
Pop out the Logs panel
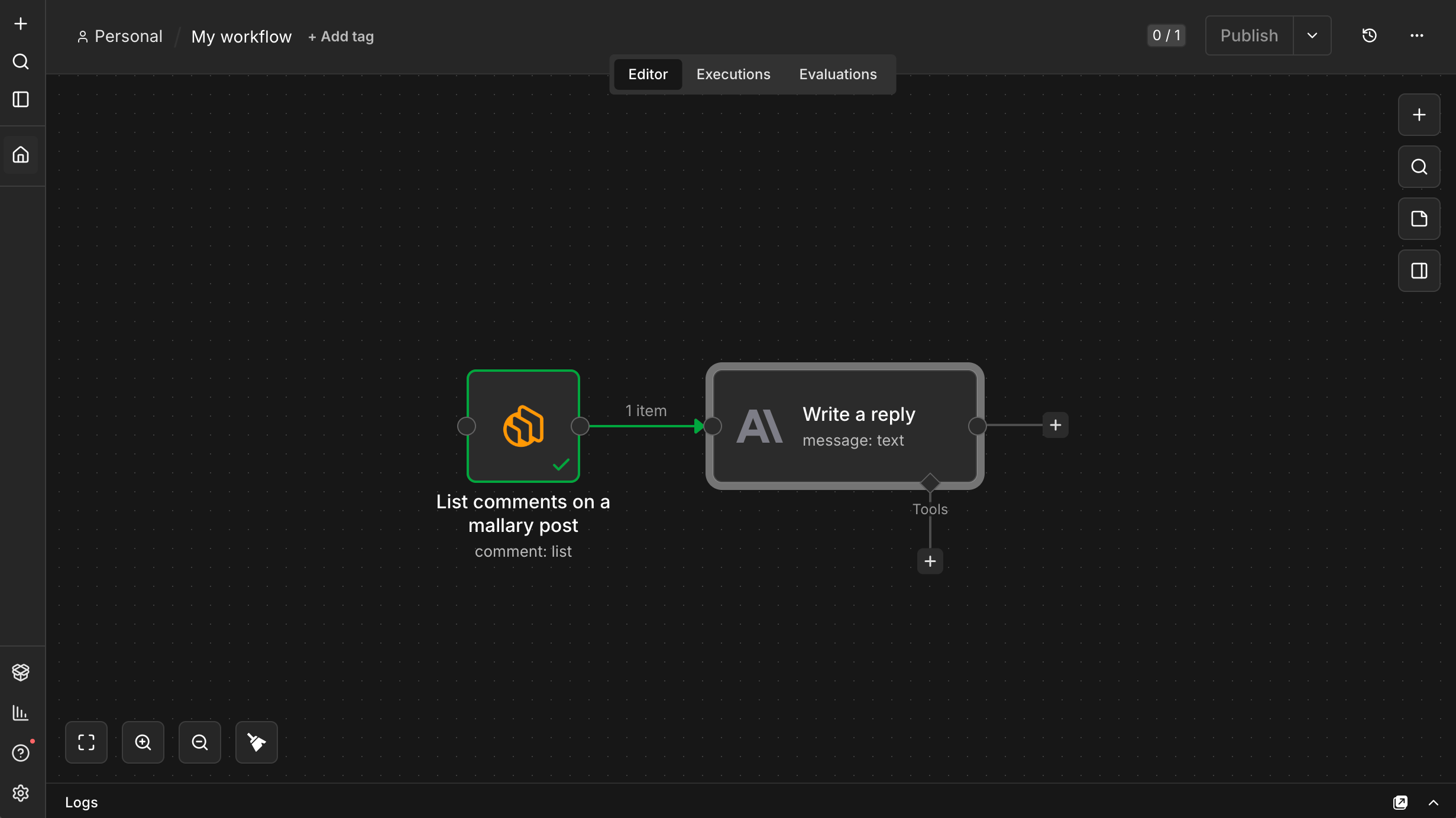1400,802
